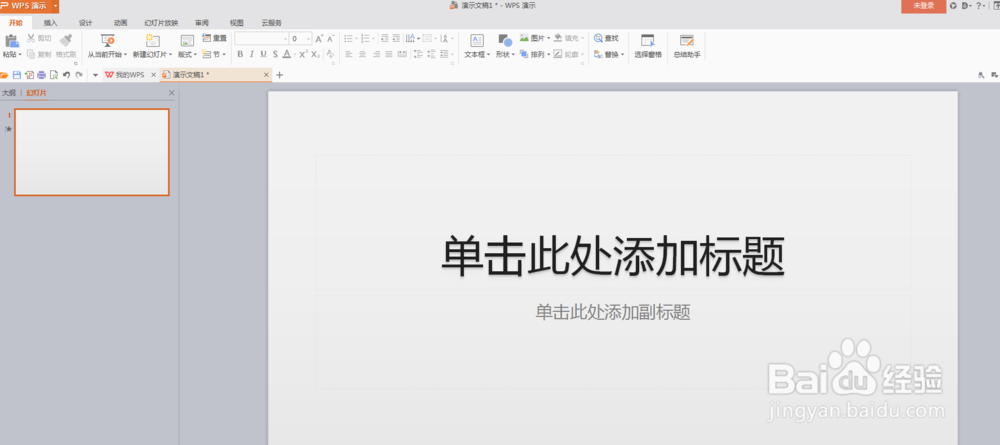
Task: Click the bullet list icon
Action: [x=348, y=38]
